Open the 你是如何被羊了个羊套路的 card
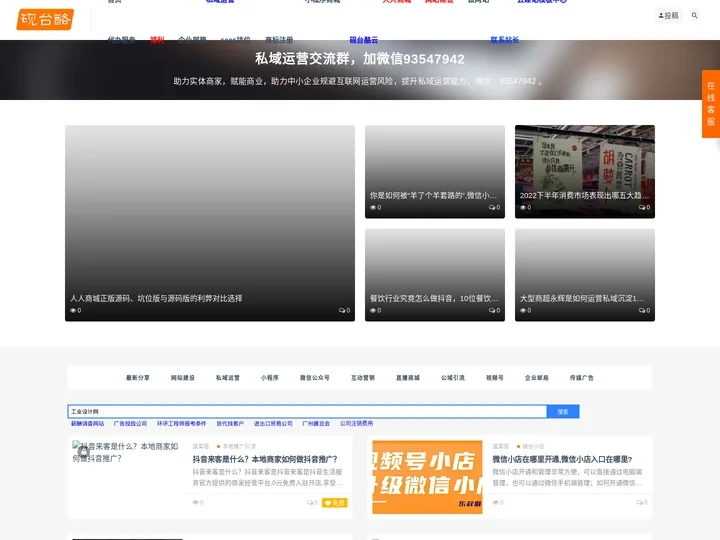 click(x=435, y=171)
